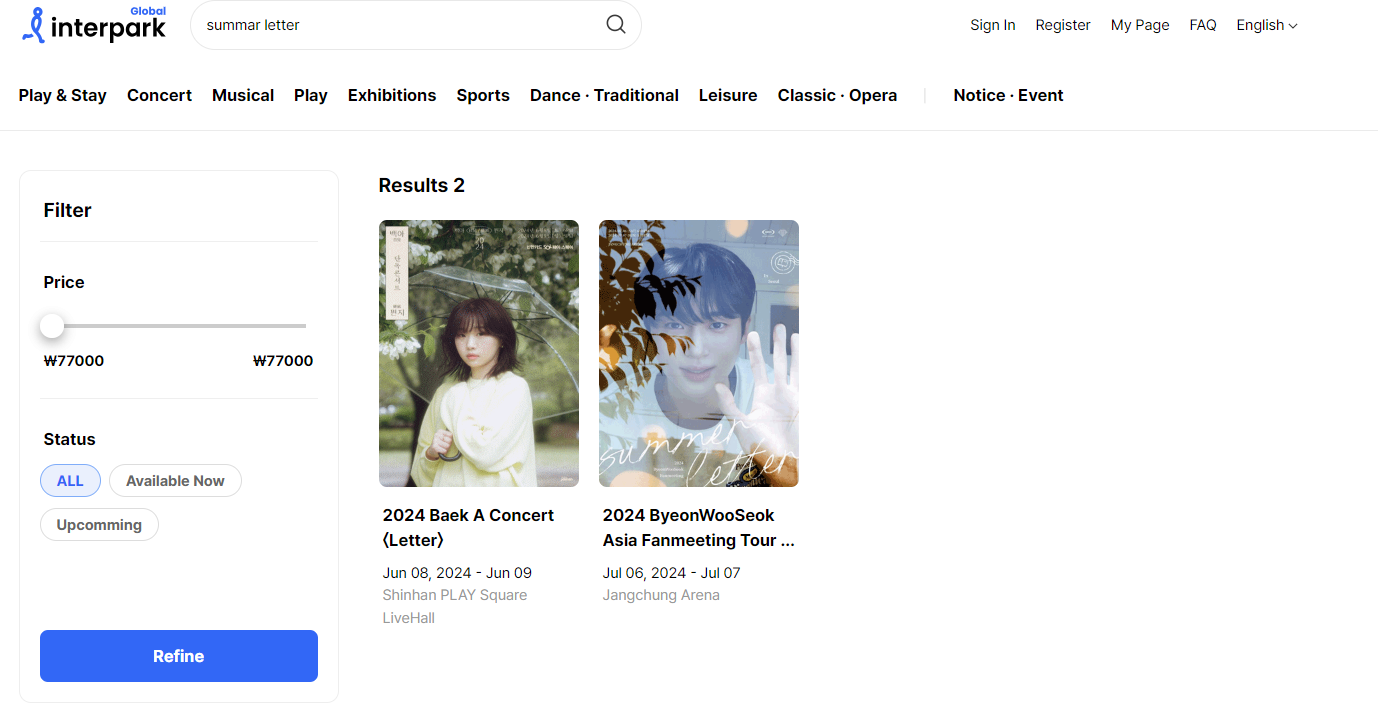
Task: Expand the English language dropdown
Action: coord(1267,25)
